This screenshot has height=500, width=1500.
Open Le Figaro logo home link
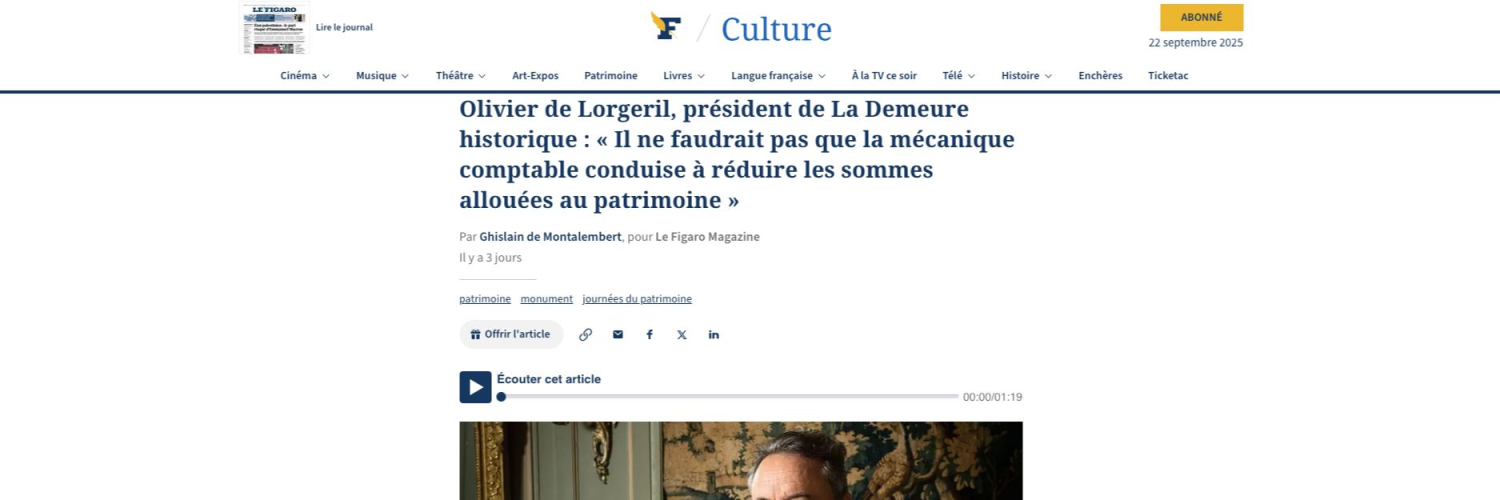click(666, 26)
